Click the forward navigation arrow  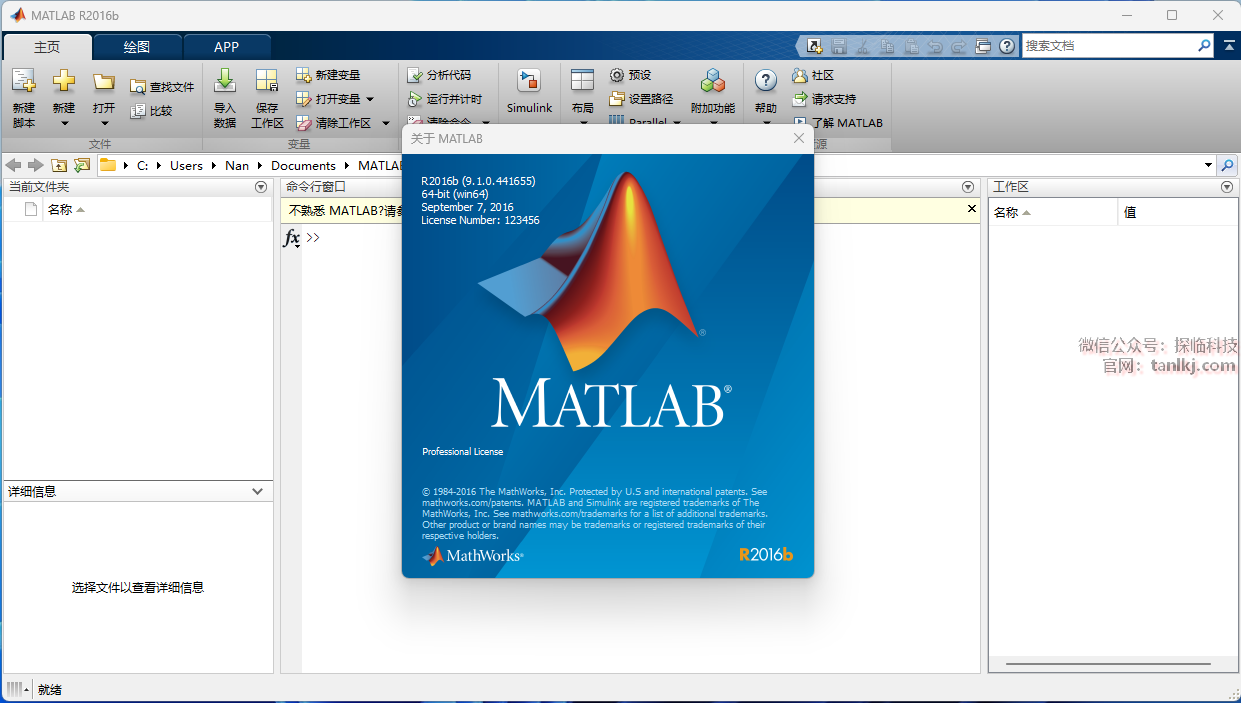[x=36, y=165]
